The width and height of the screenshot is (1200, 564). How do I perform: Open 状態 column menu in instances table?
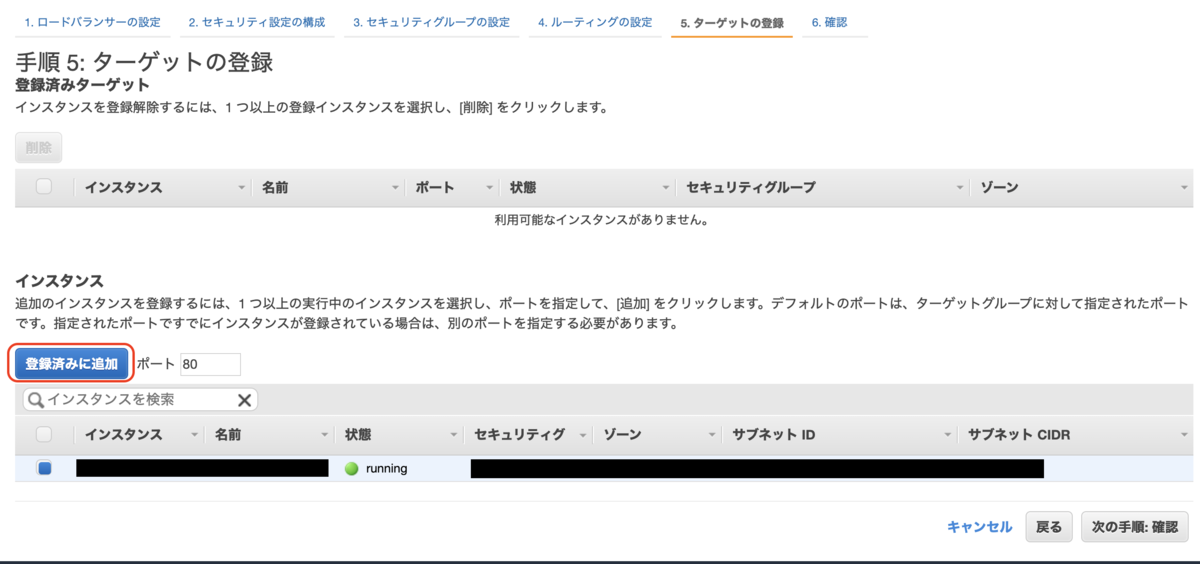[x=455, y=435]
